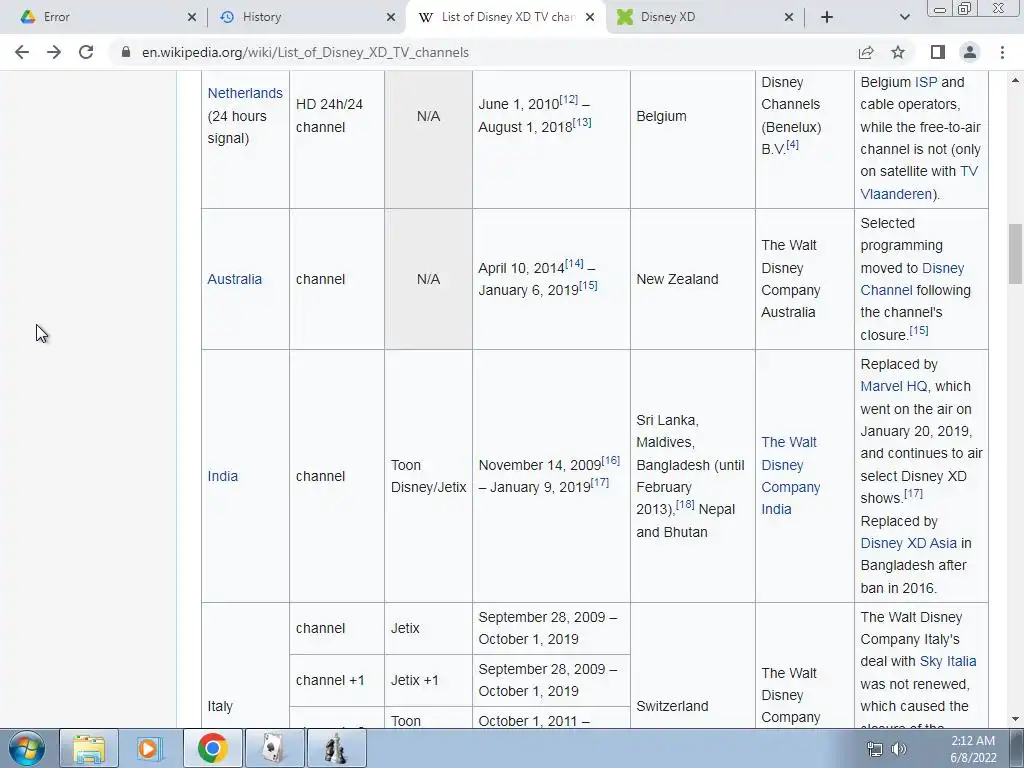The image size is (1024, 768).
Task: Go back to the previous page
Action: tap(22, 52)
